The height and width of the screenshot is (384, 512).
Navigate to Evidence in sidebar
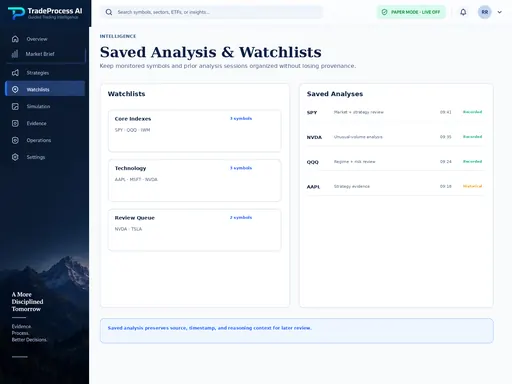click(x=45, y=123)
